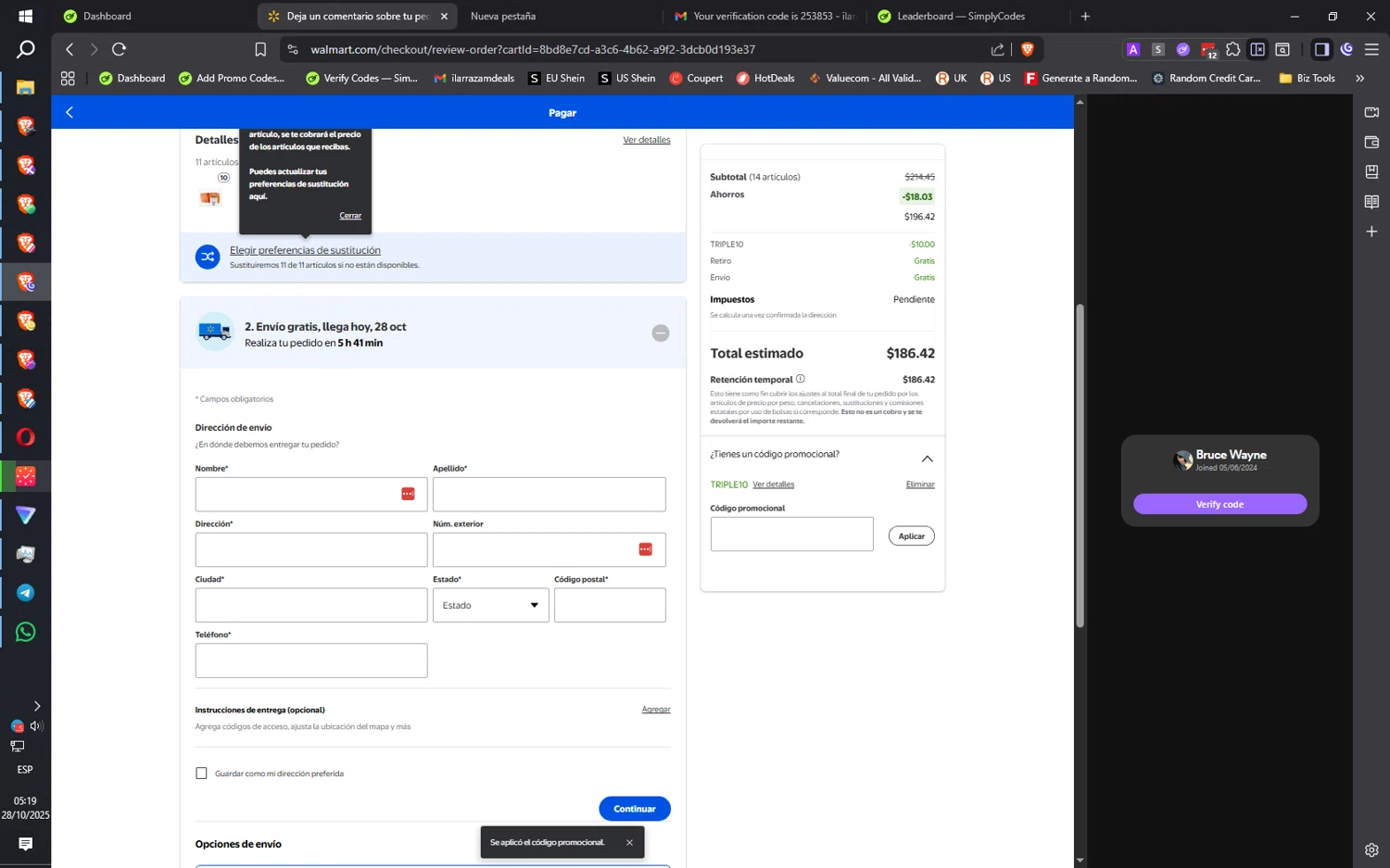Show more bookmarks with the double chevron
1390x868 pixels.
[x=1359, y=79]
